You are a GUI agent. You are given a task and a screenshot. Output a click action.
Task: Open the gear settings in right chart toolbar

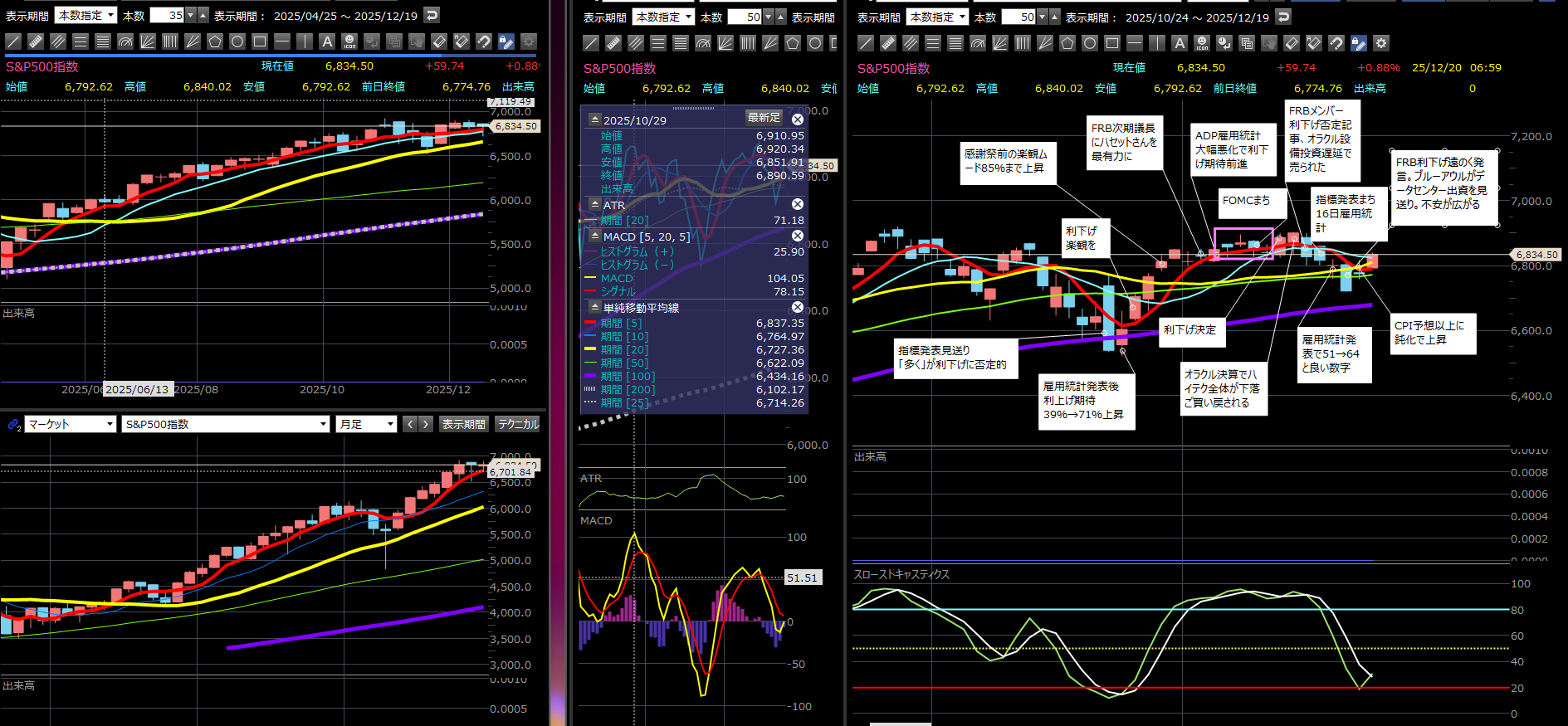(1381, 43)
